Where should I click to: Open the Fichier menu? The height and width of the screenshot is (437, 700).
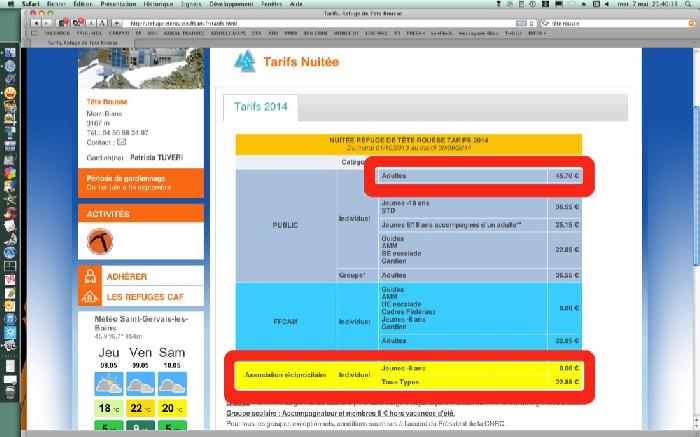(56, 4)
